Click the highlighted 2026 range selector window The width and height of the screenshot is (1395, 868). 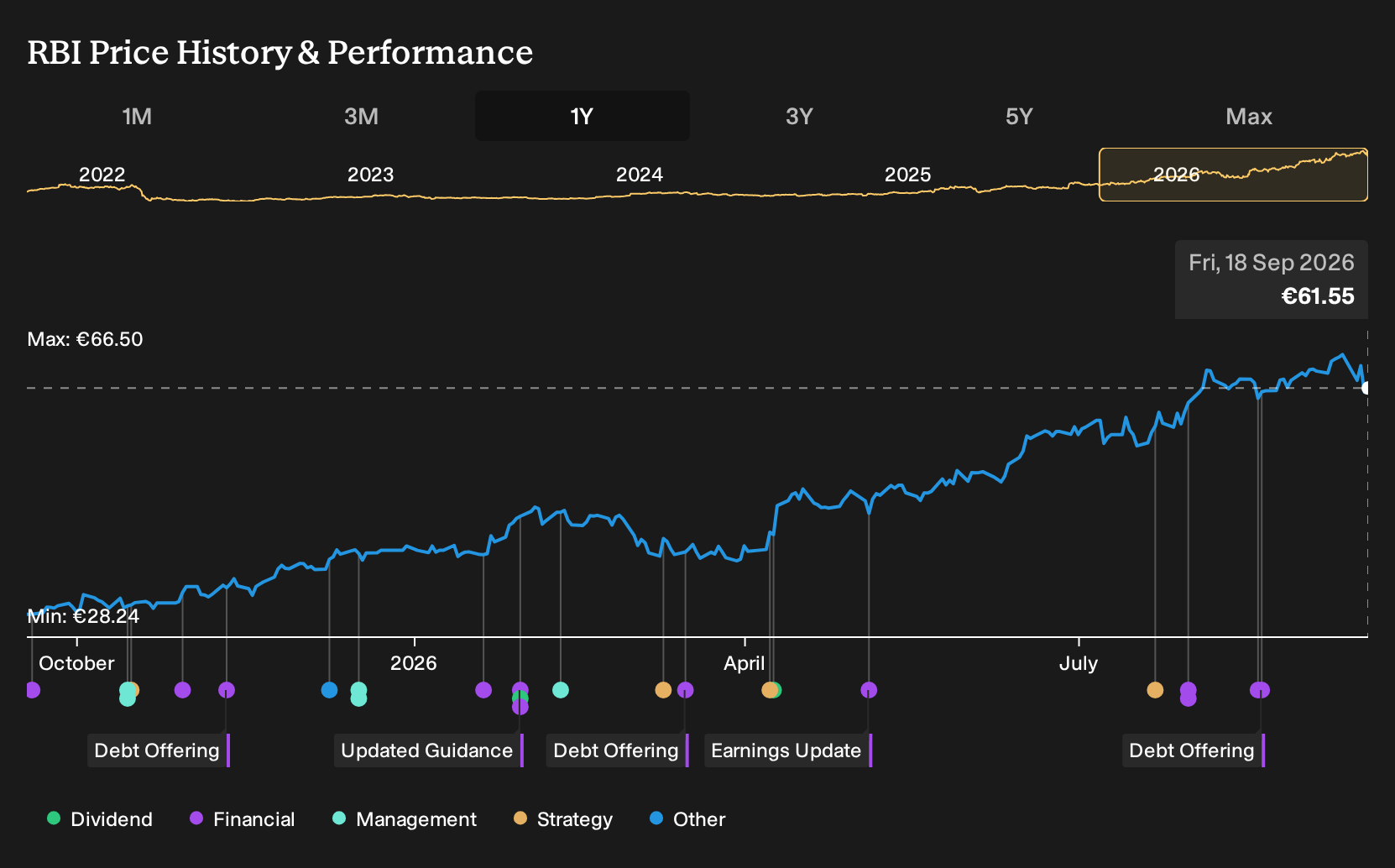pyautogui.click(x=1233, y=175)
